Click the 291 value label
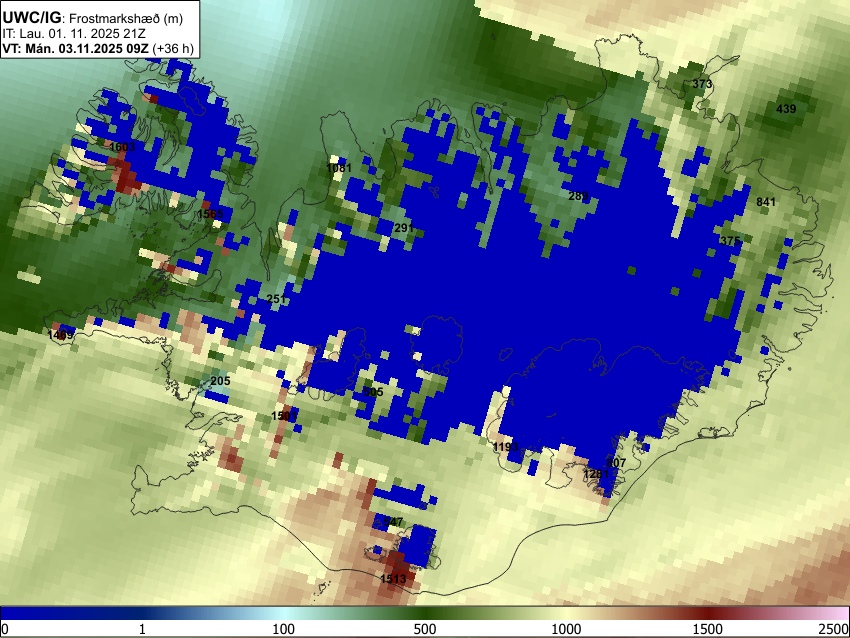The width and height of the screenshot is (850, 638). (404, 228)
